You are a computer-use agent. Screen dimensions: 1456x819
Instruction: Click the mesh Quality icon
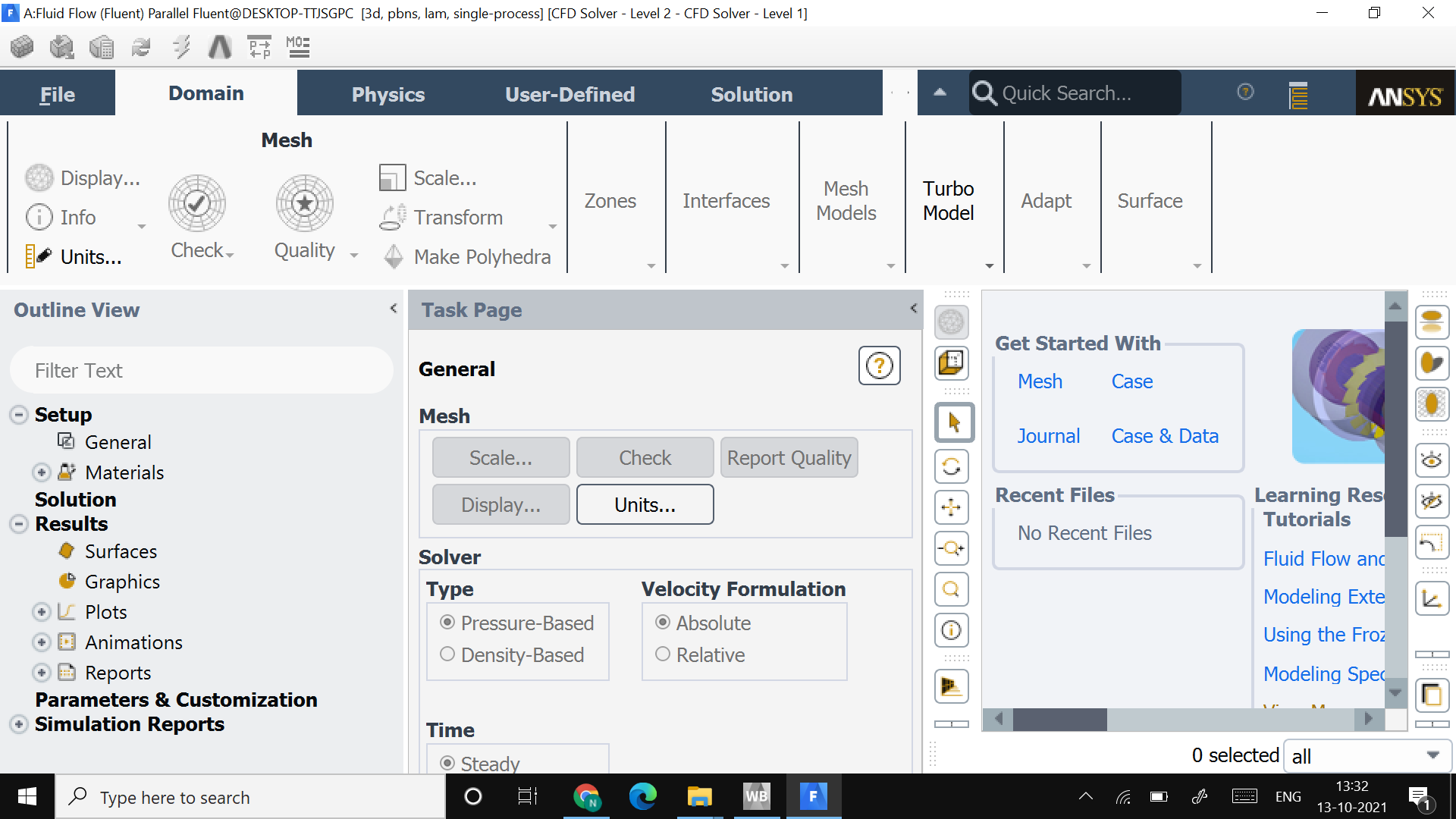click(x=305, y=203)
